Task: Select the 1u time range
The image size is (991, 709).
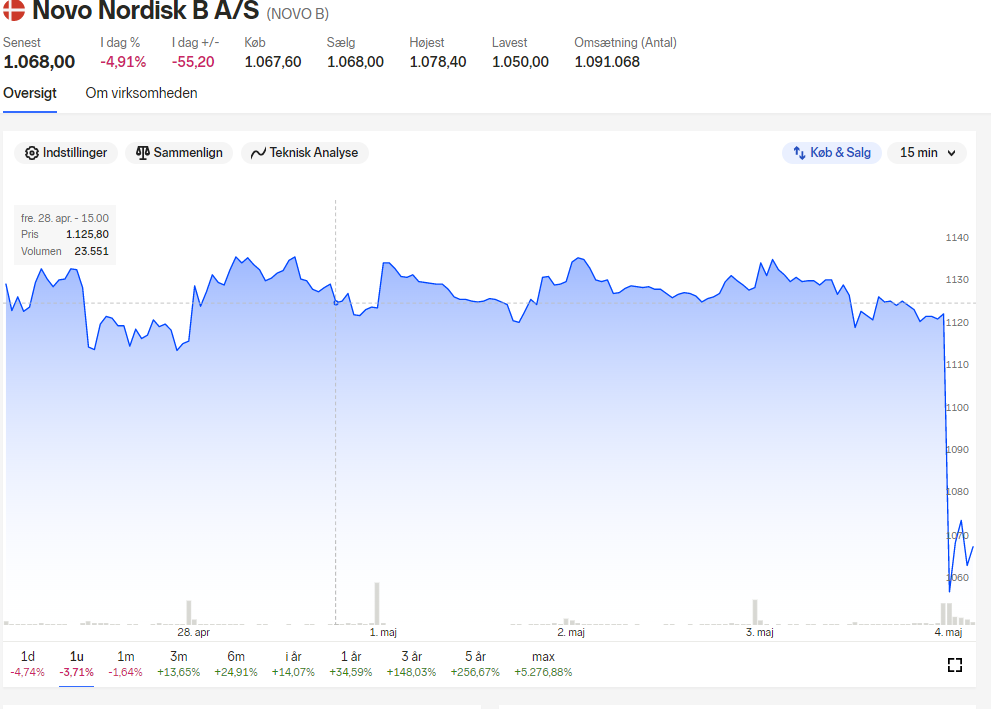Action: click(76, 664)
